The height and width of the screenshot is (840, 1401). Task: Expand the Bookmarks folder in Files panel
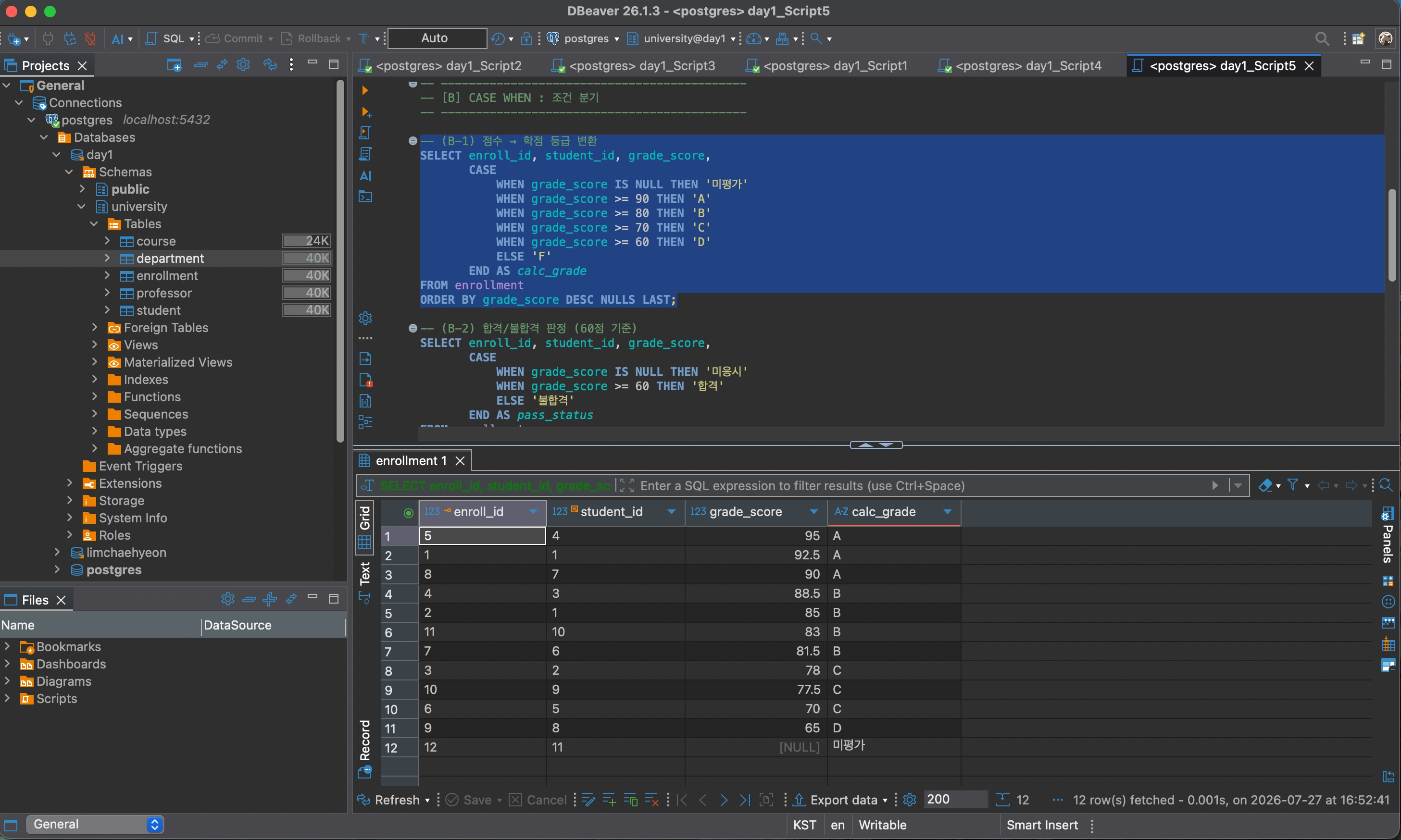coord(7,646)
